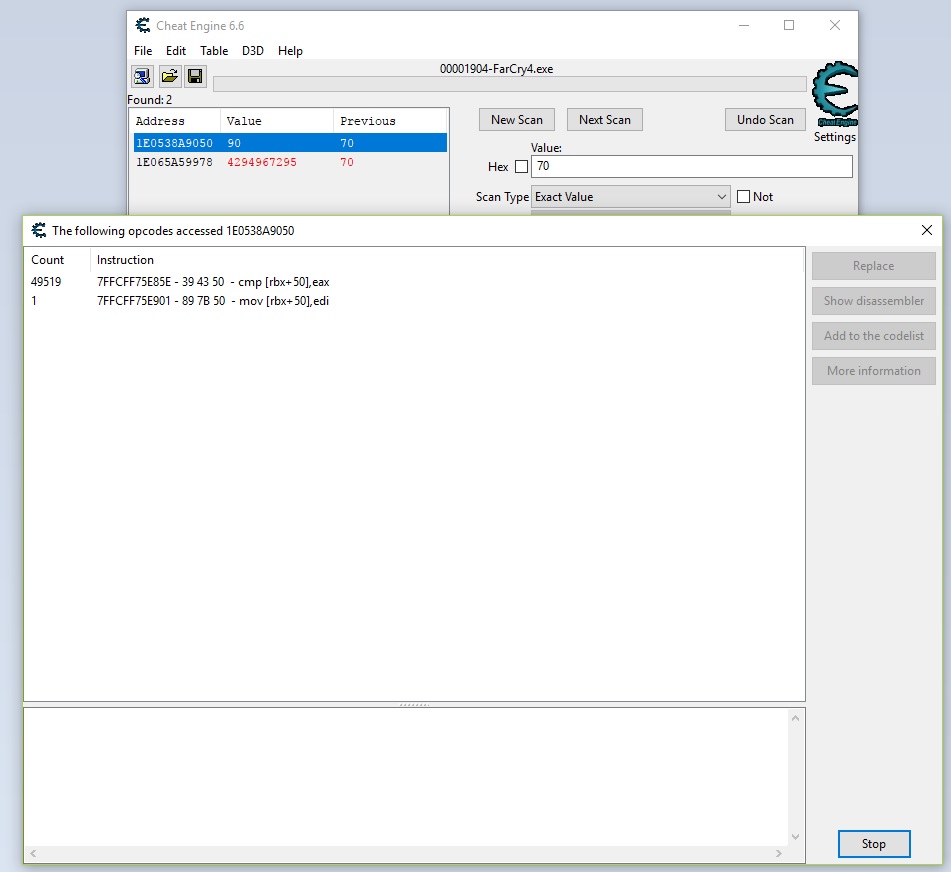
Task: Click the New Scan button
Action: [517, 119]
